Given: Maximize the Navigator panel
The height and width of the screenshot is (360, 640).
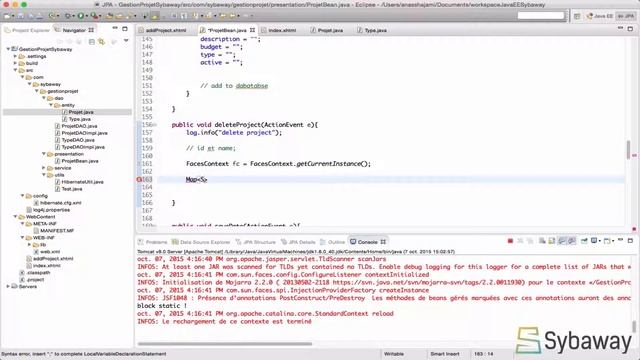Looking at the screenshot, I should point(125,29).
